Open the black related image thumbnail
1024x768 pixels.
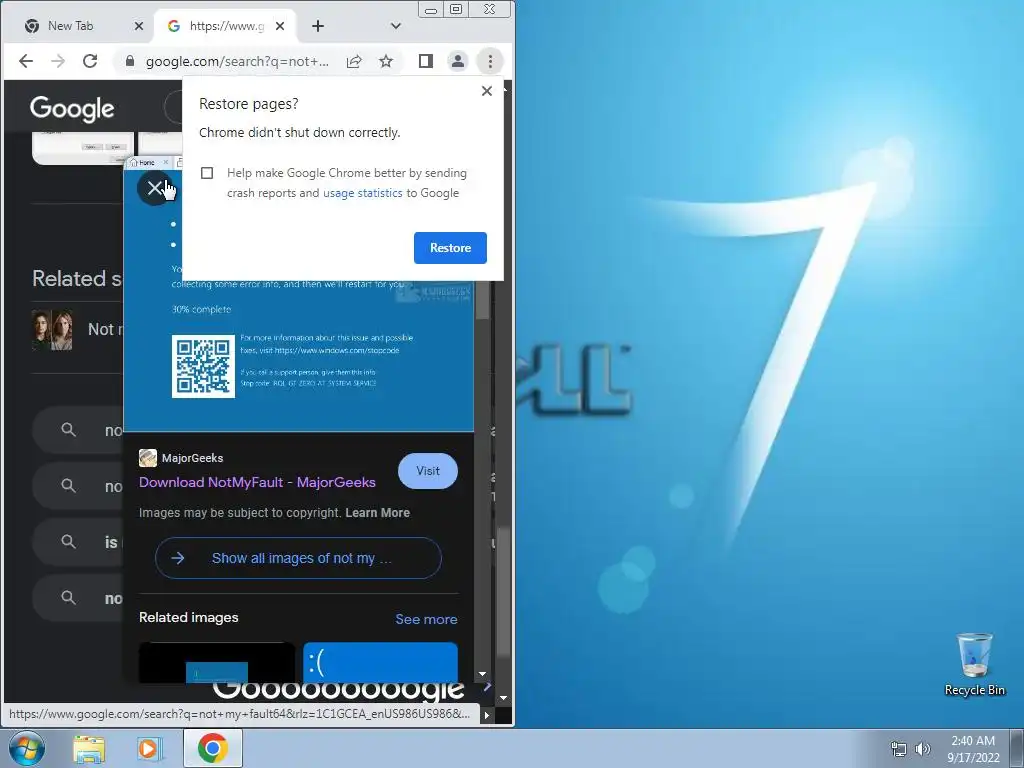pos(217,663)
